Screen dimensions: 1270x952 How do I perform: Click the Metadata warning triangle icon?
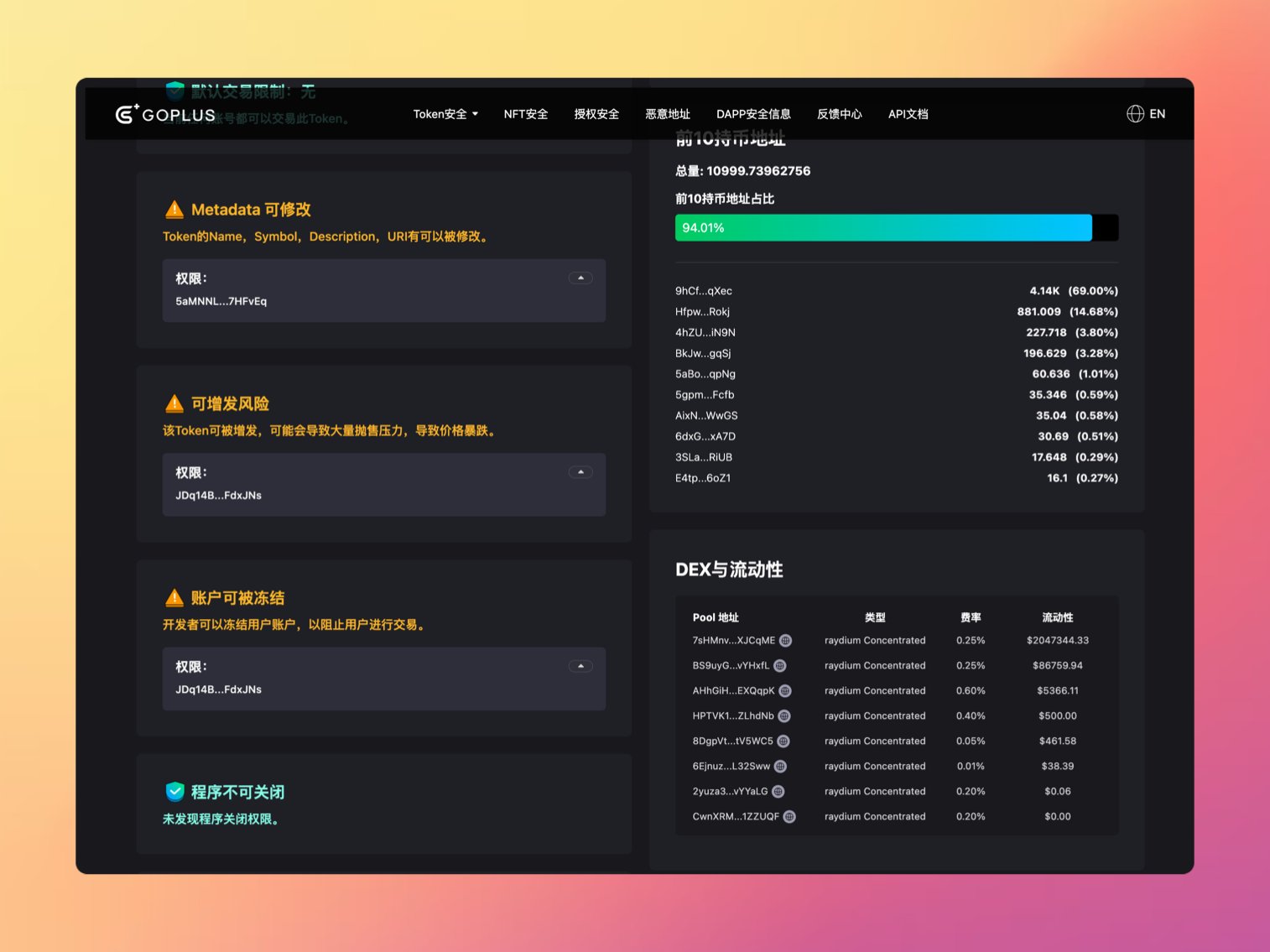174,210
